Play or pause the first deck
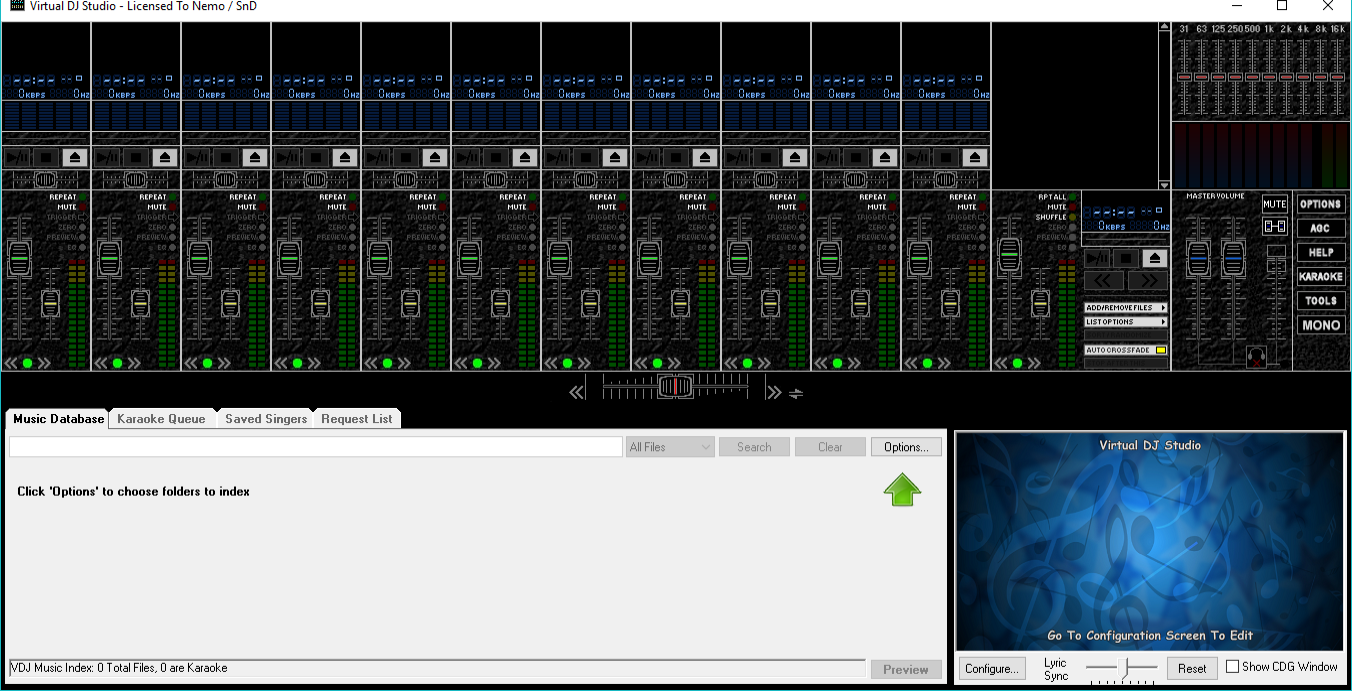 [16, 157]
